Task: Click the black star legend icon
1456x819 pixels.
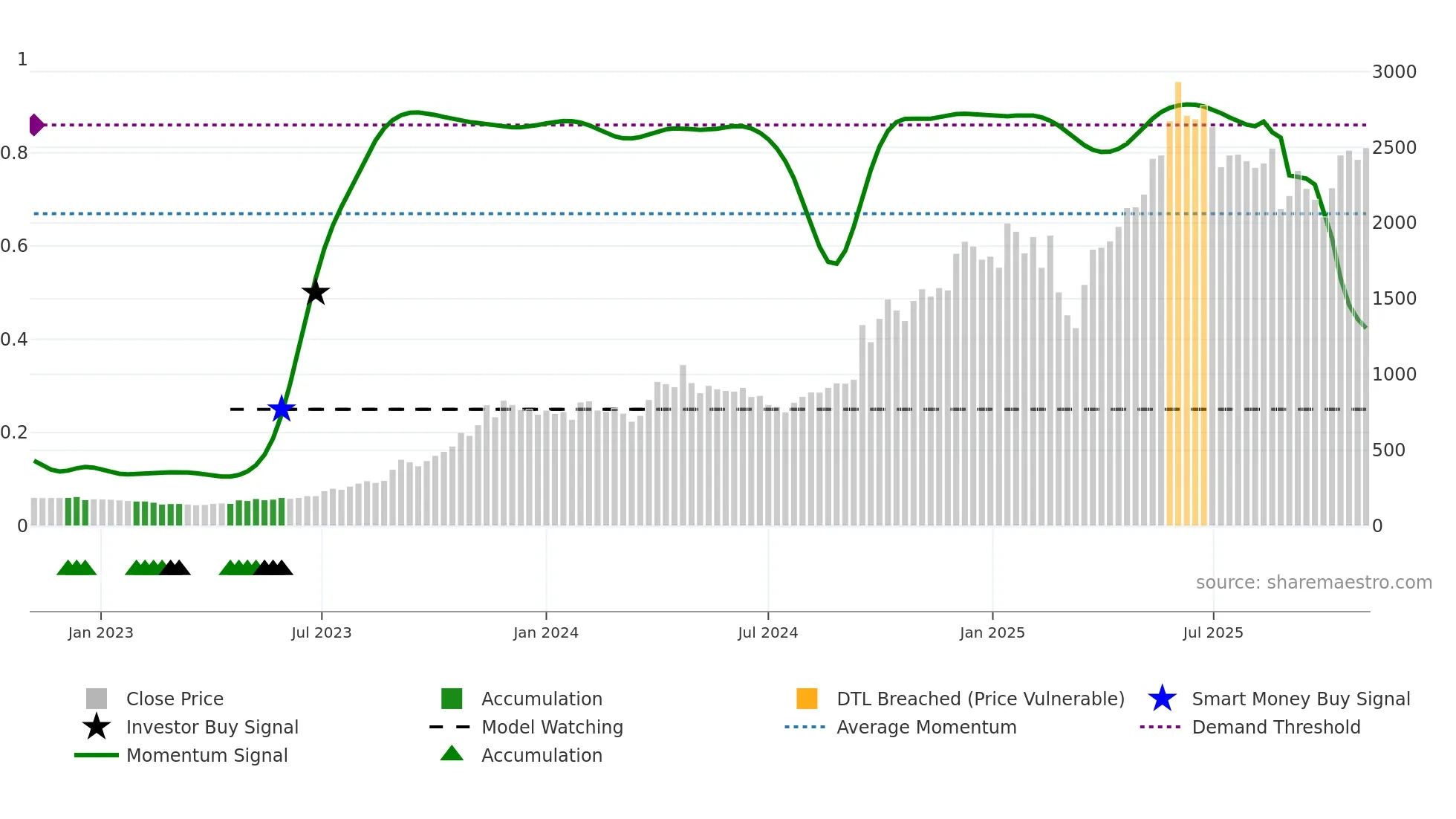Action: [97, 727]
